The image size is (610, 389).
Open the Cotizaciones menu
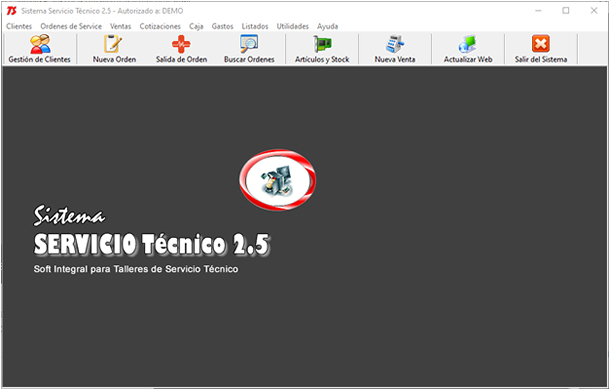pos(160,26)
